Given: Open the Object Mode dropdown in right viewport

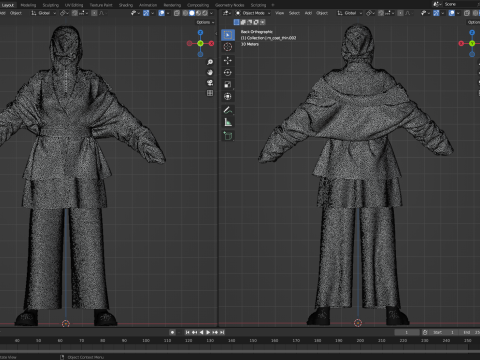Looking at the screenshot, I should pos(253,13).
